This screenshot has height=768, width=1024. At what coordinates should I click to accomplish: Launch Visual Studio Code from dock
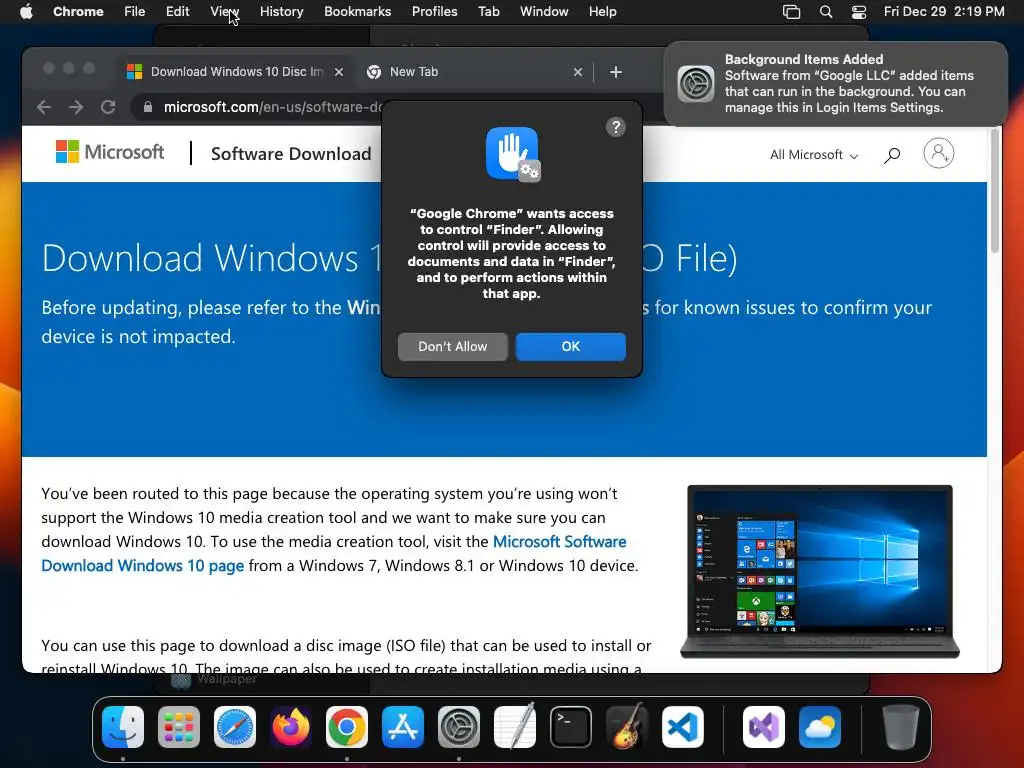(x=683, y=727)
